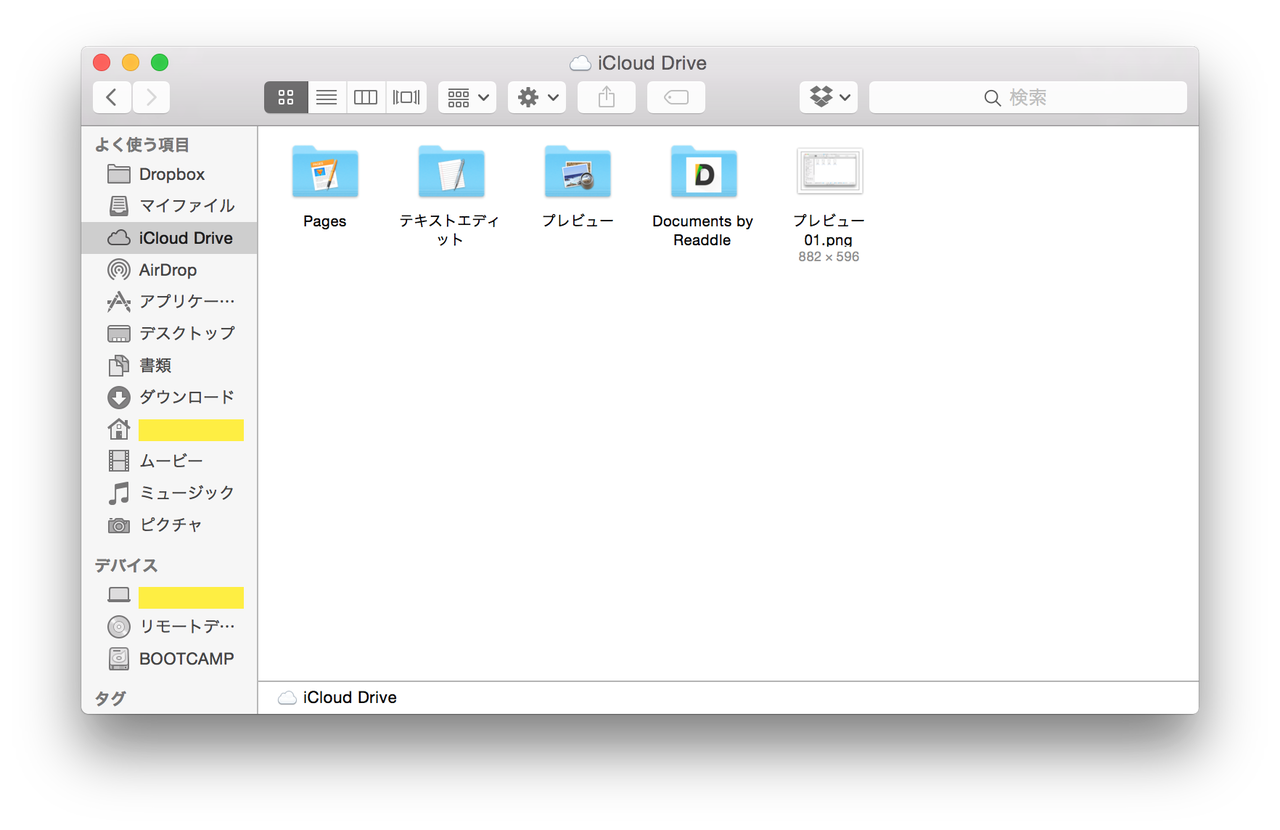
Task: Click the Pages folder name label
Action: click(x=325, y=221)
